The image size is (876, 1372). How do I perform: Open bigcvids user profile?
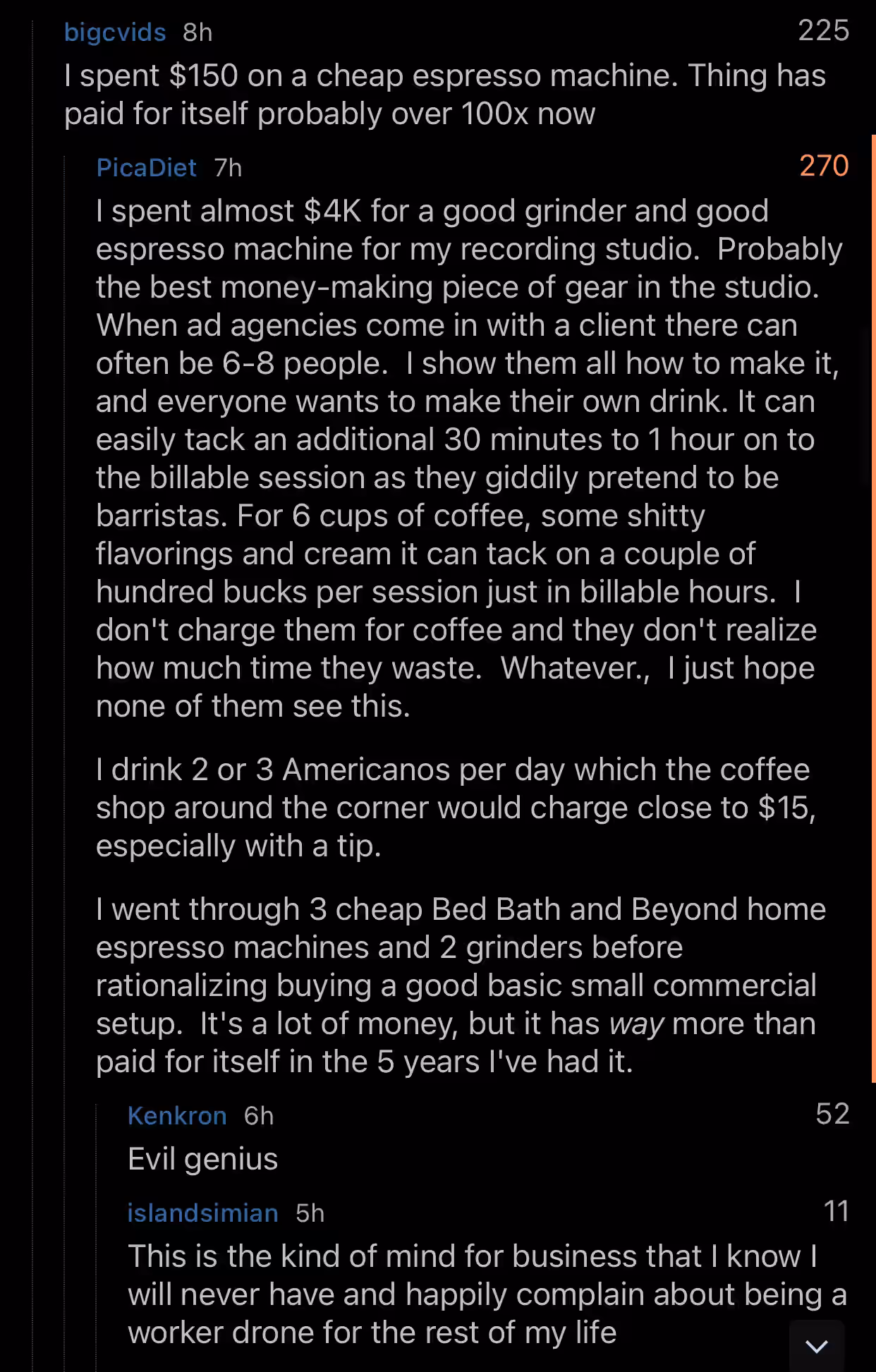coord(115,32)
